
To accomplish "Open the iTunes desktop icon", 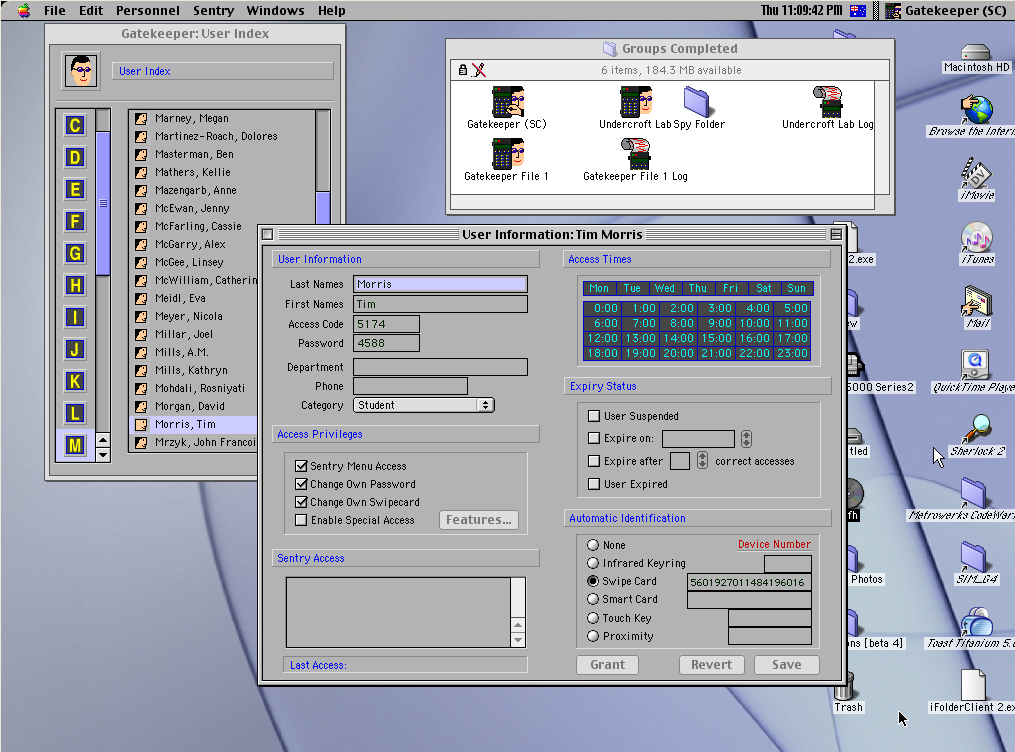I will click(977, 237).
